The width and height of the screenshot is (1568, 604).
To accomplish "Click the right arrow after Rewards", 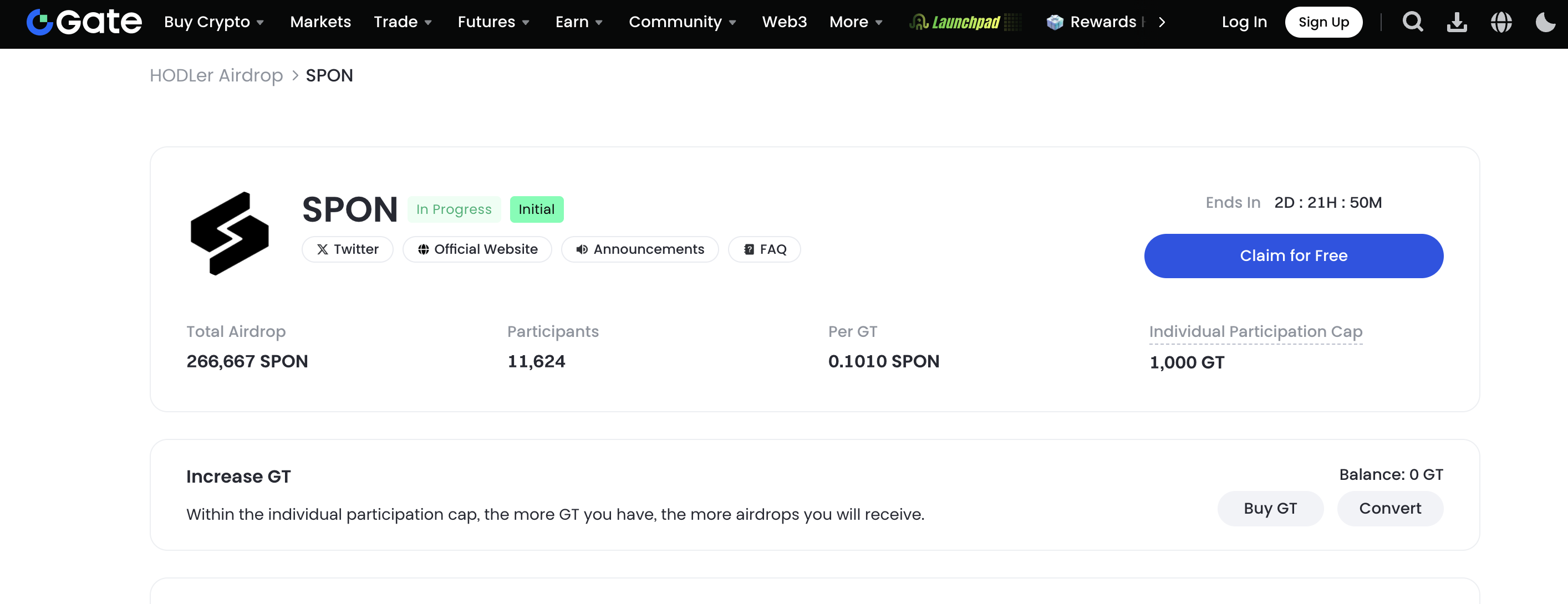I will (1162, 22).
